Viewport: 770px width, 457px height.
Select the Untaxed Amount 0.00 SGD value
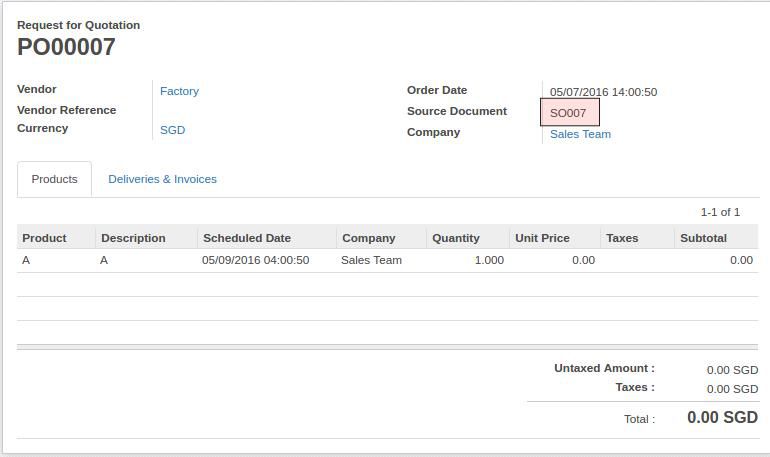pyautogui.click(x=732, y=370)
